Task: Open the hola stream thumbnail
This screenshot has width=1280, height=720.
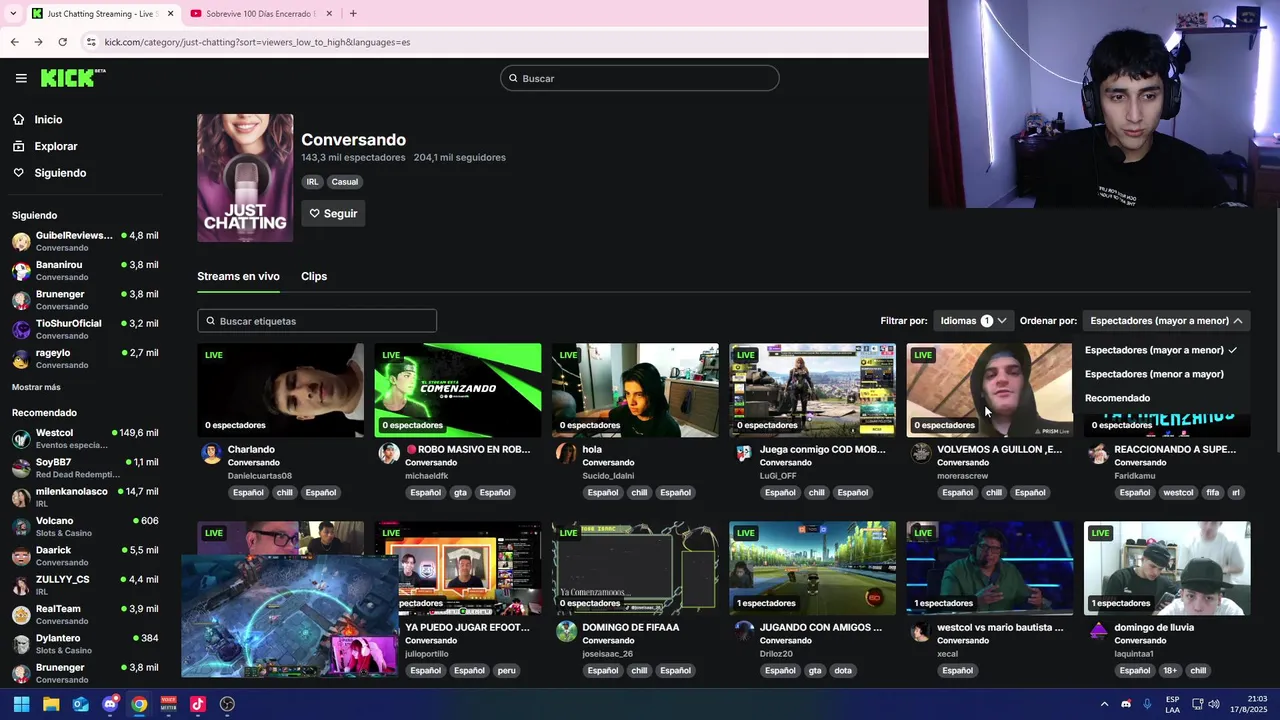Action: [635, 390]
